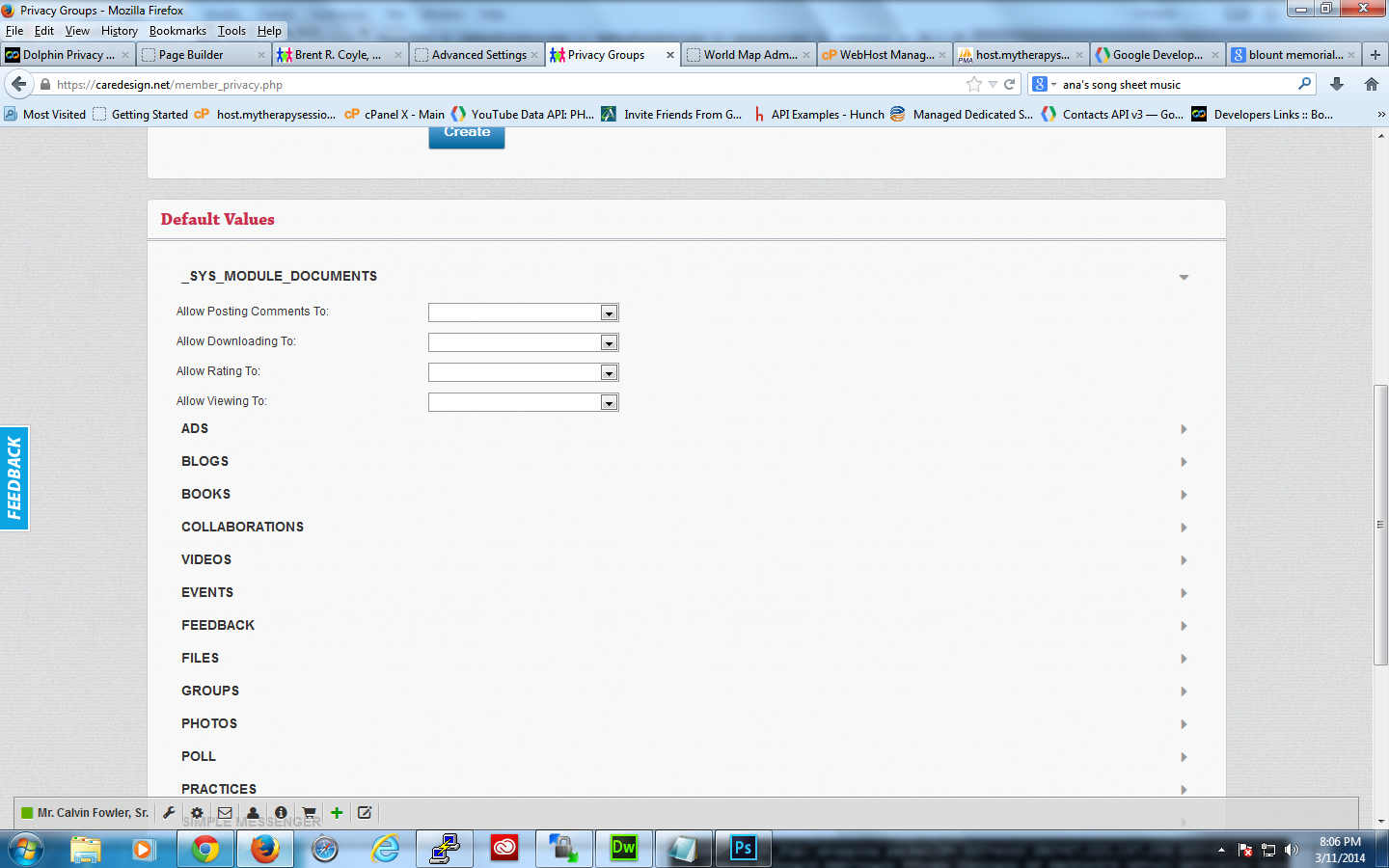
Task: Open the Most Visited bookmark
Action: pyautogui.click(x=45, y=114)
